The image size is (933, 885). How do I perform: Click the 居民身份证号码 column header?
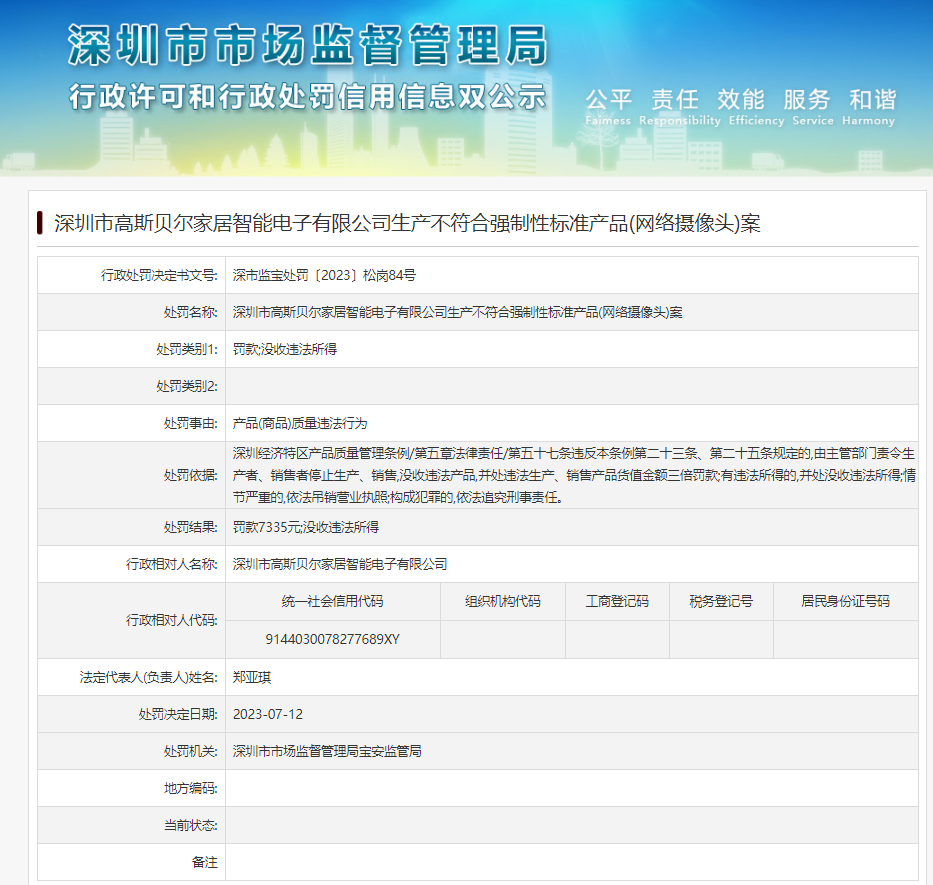pos(845,601)
